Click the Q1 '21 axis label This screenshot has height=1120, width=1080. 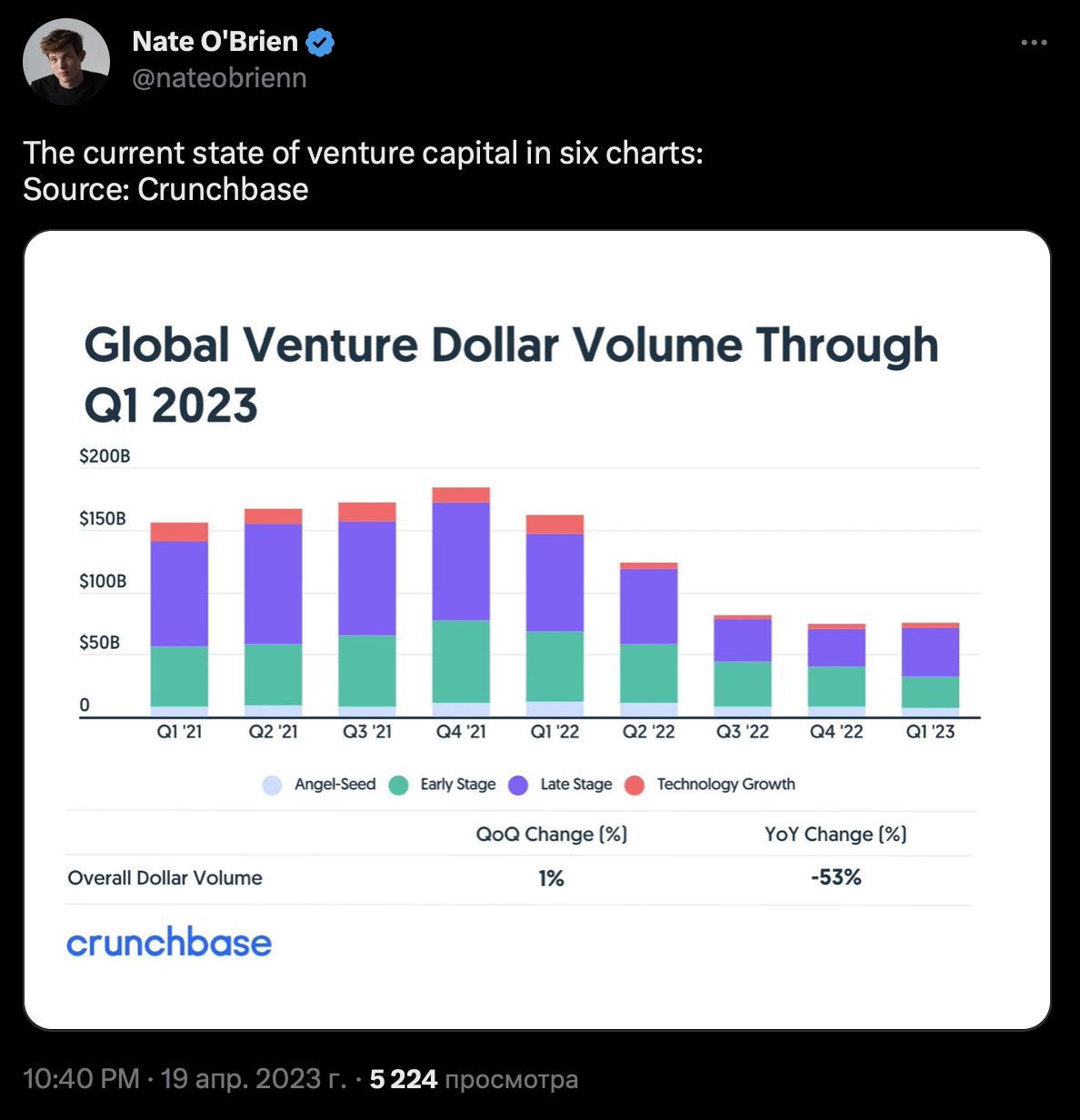(179, 732)
